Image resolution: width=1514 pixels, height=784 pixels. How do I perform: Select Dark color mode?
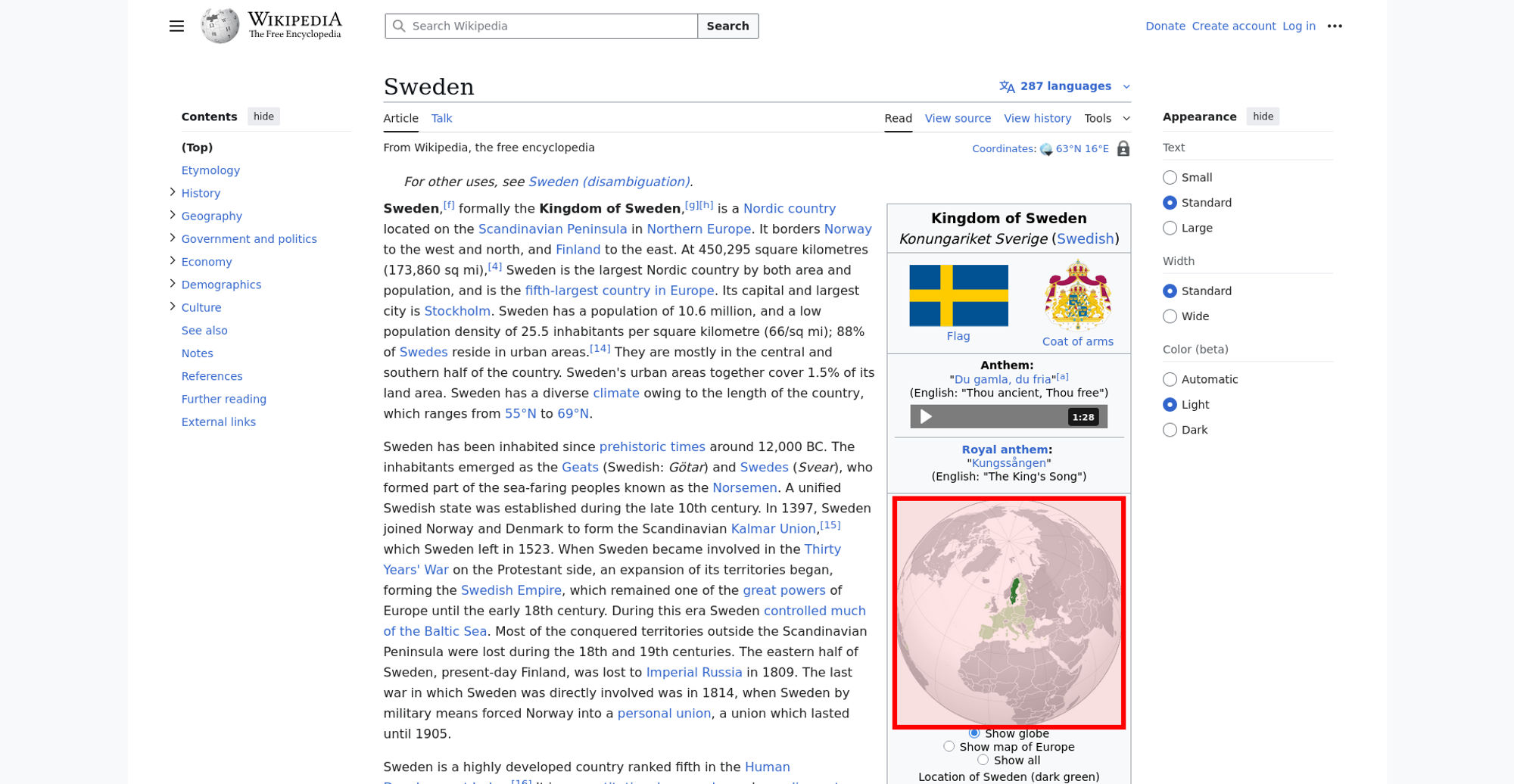click(1170, 430)
